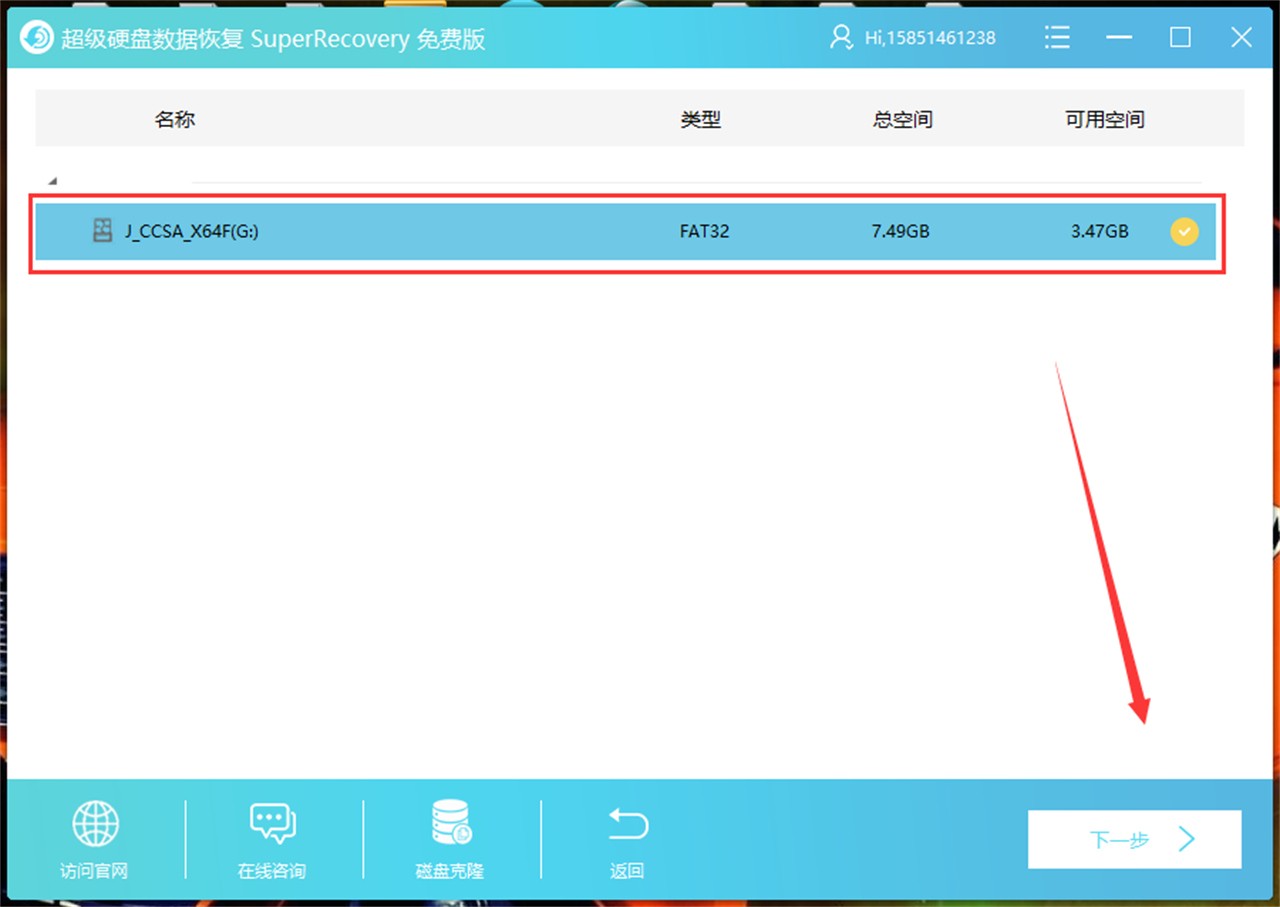Toggle the yellow checkmark on G: drive
The image size is (1280, 907).
point(1184,232)
